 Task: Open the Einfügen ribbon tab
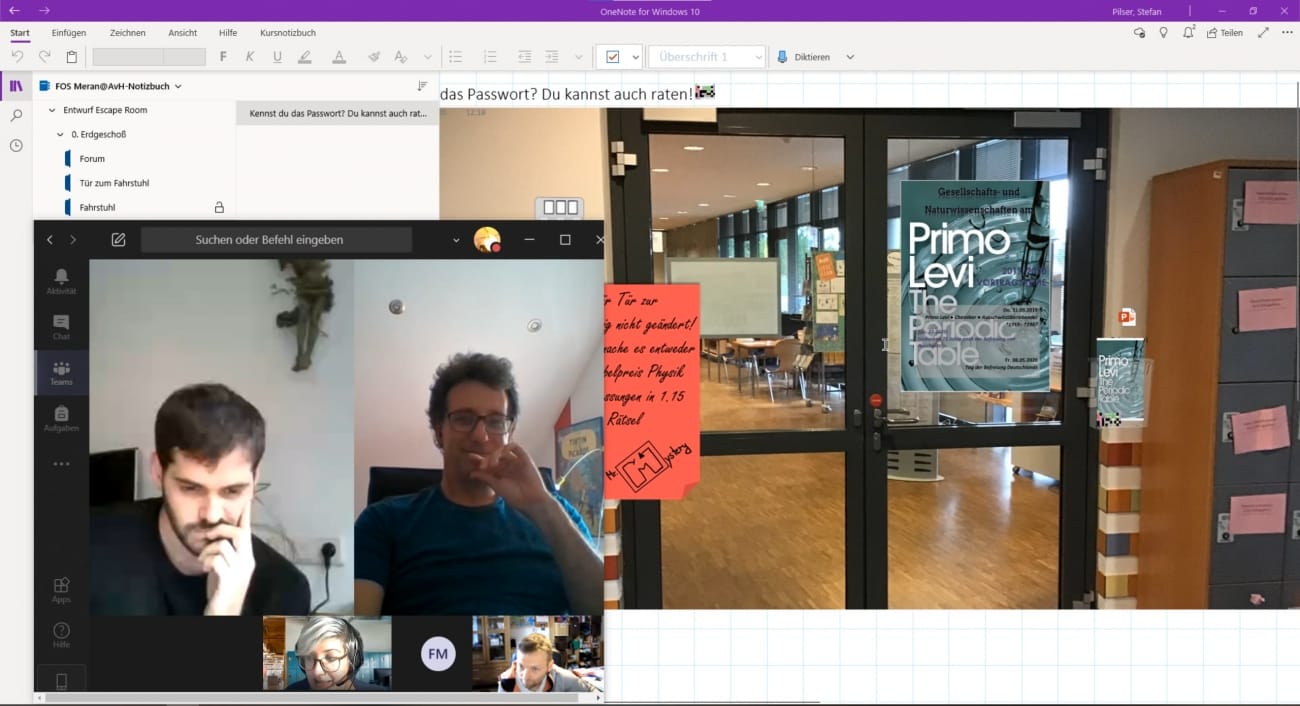click(x=69, y=33)
